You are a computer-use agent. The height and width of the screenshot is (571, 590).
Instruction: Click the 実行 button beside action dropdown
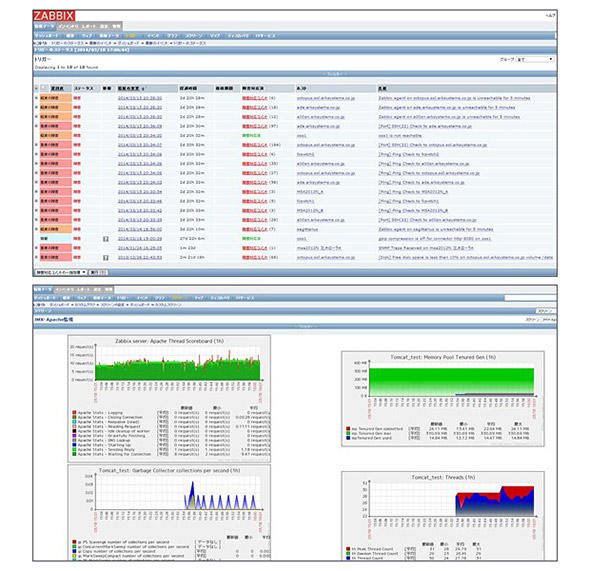98,272
